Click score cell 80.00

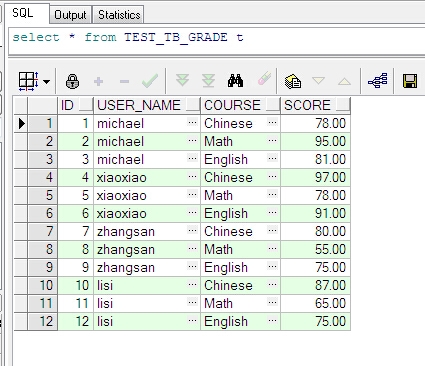(x=315, y=232)
